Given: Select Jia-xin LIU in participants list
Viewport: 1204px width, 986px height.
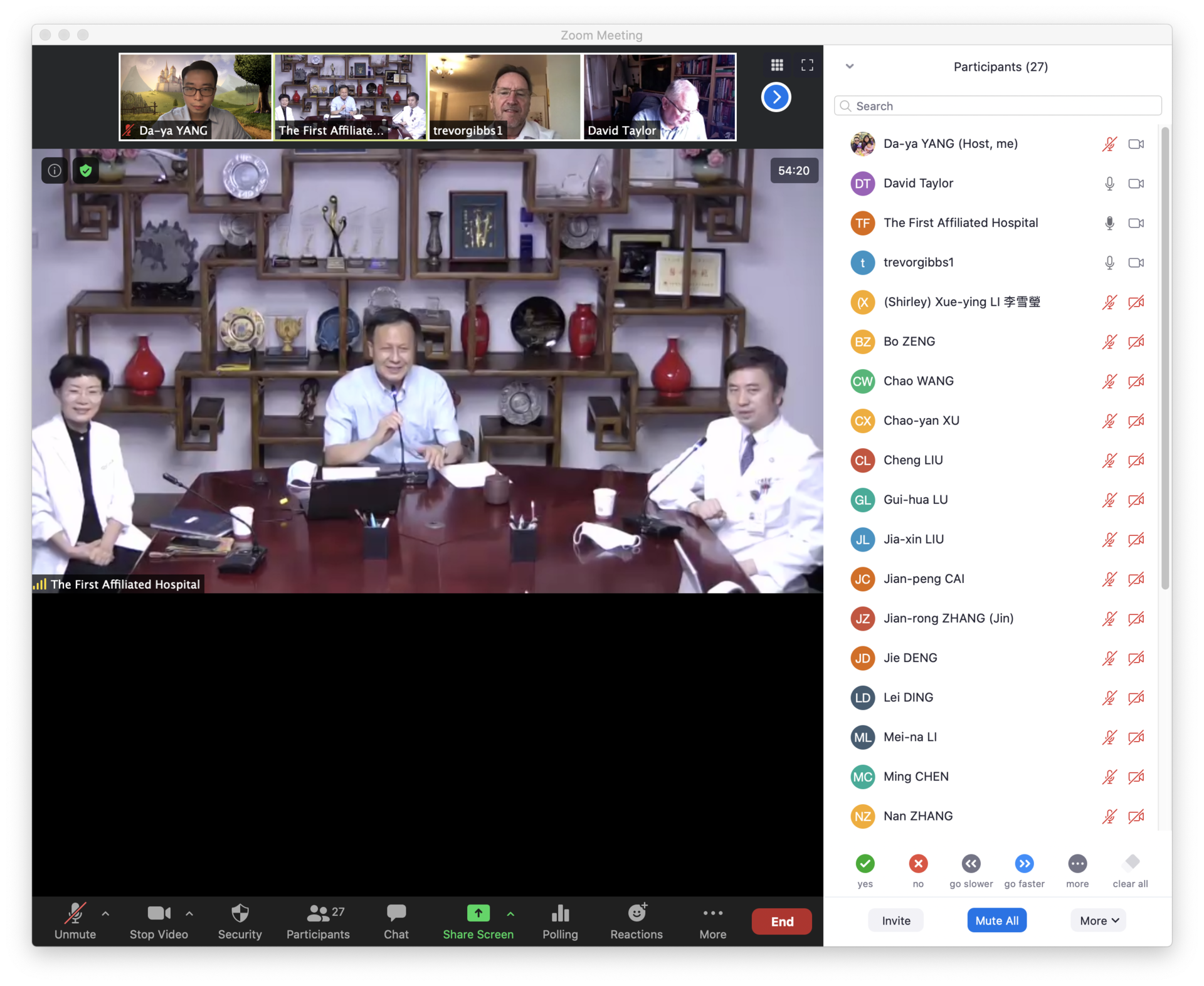Looking at the screenshot, I should 997,539.
